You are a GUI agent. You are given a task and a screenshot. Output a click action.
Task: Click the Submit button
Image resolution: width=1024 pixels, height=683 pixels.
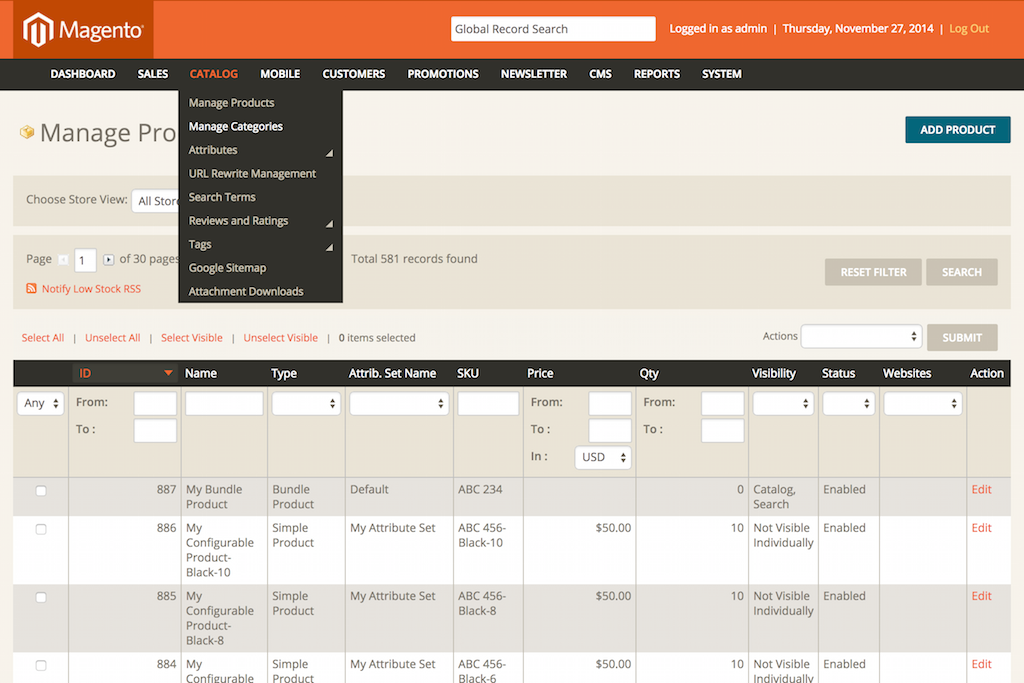(x=962, y=338)
